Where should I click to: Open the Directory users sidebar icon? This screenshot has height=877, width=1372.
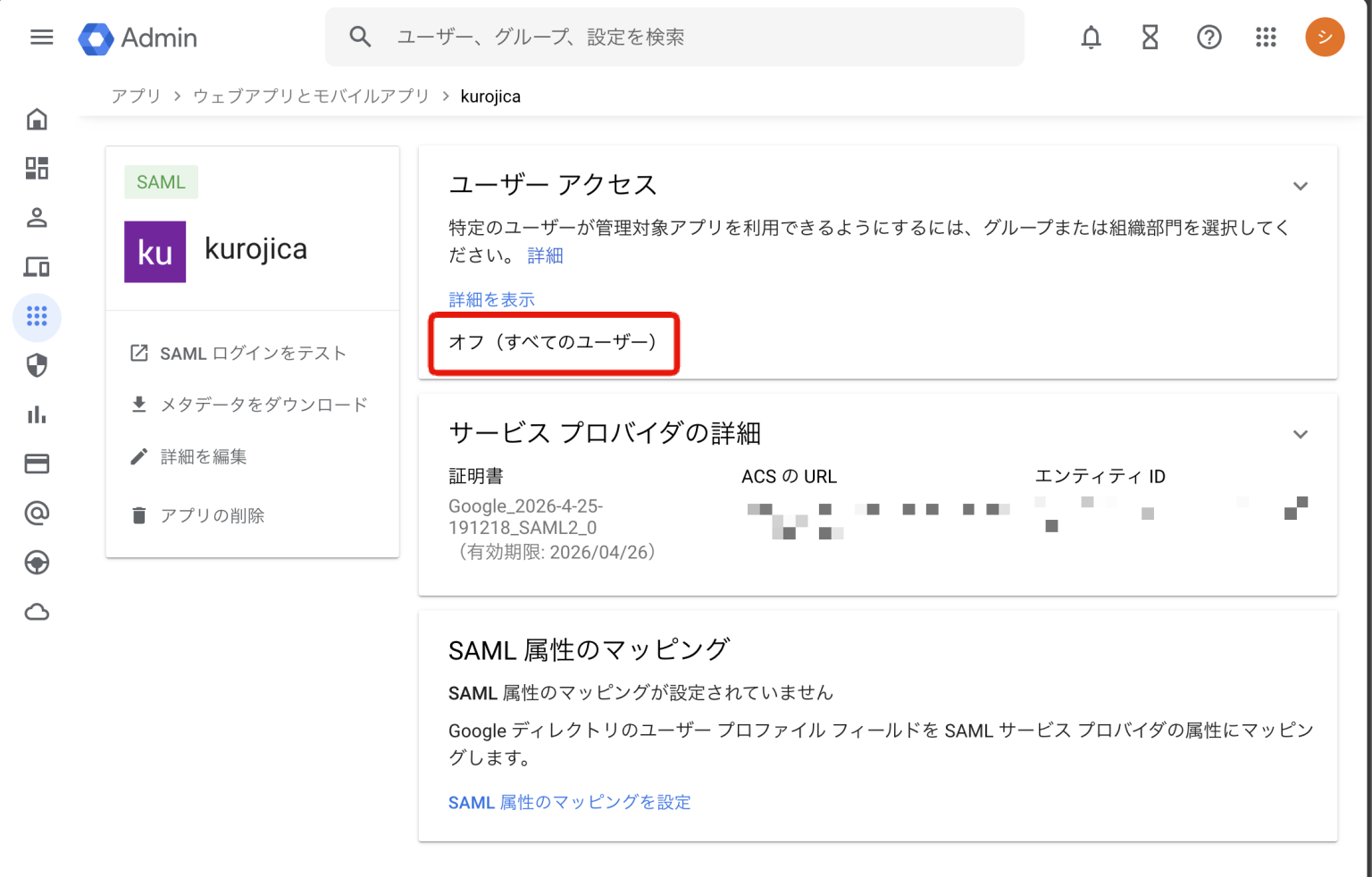tap(37, 217)
